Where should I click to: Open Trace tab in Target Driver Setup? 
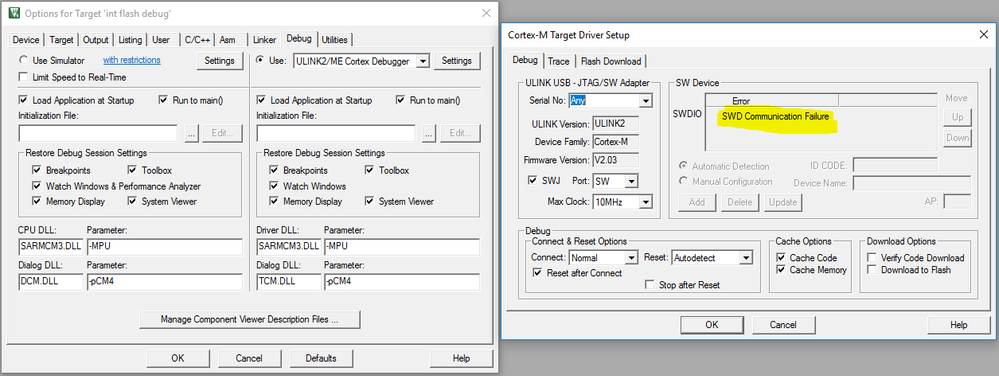558,61
